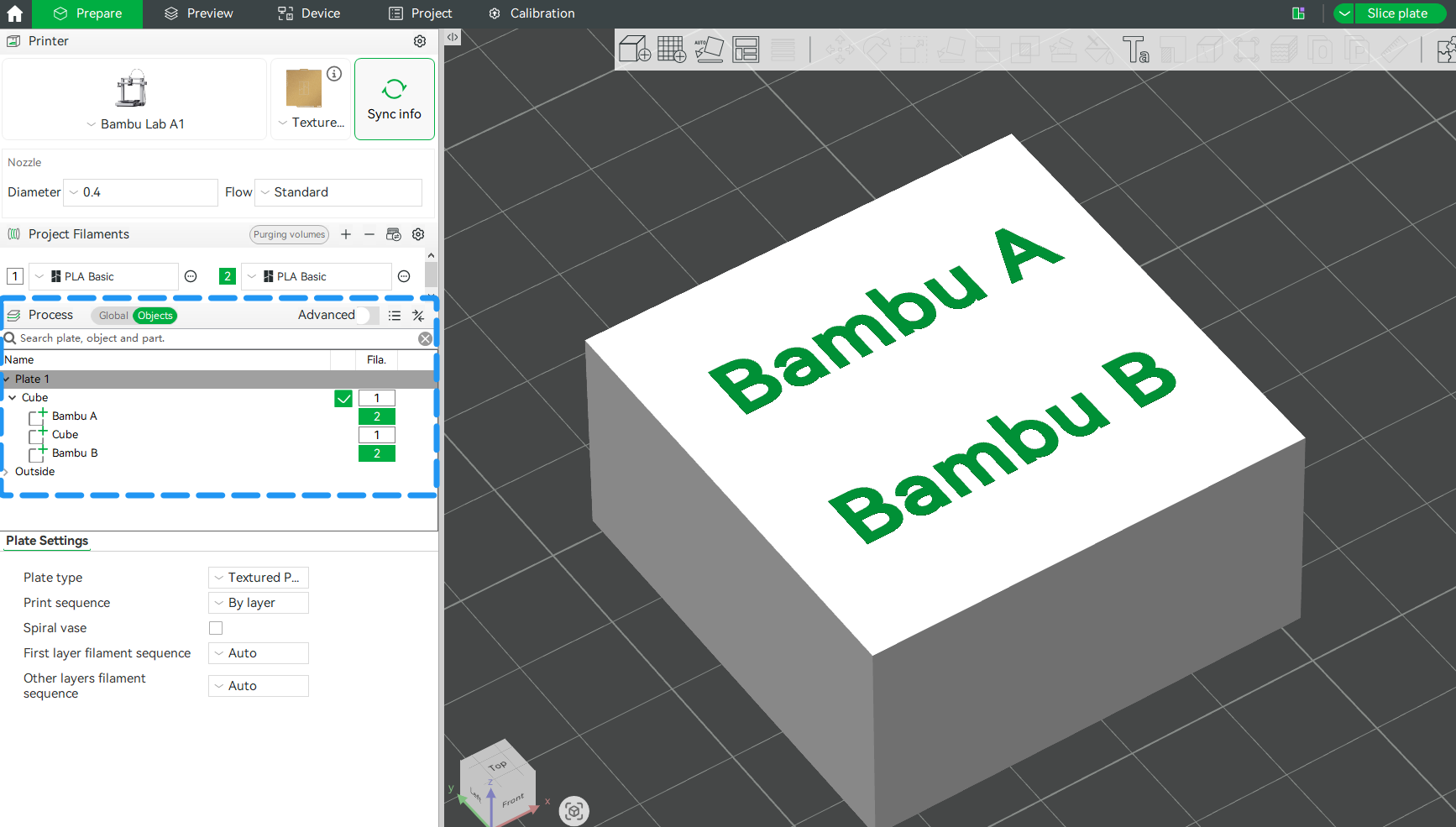Switch to the Prepare tab

[87, 13]
